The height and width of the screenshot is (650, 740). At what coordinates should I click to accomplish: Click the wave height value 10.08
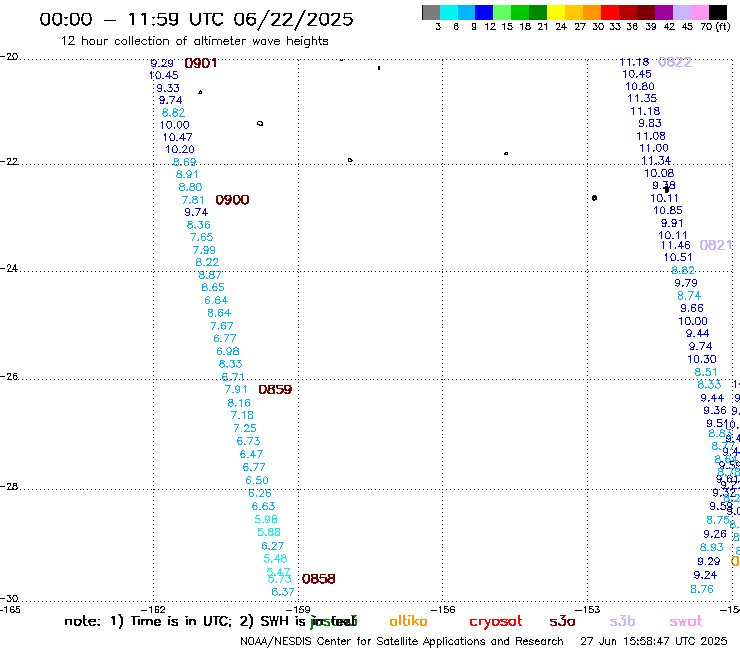[x=659, y=174]
